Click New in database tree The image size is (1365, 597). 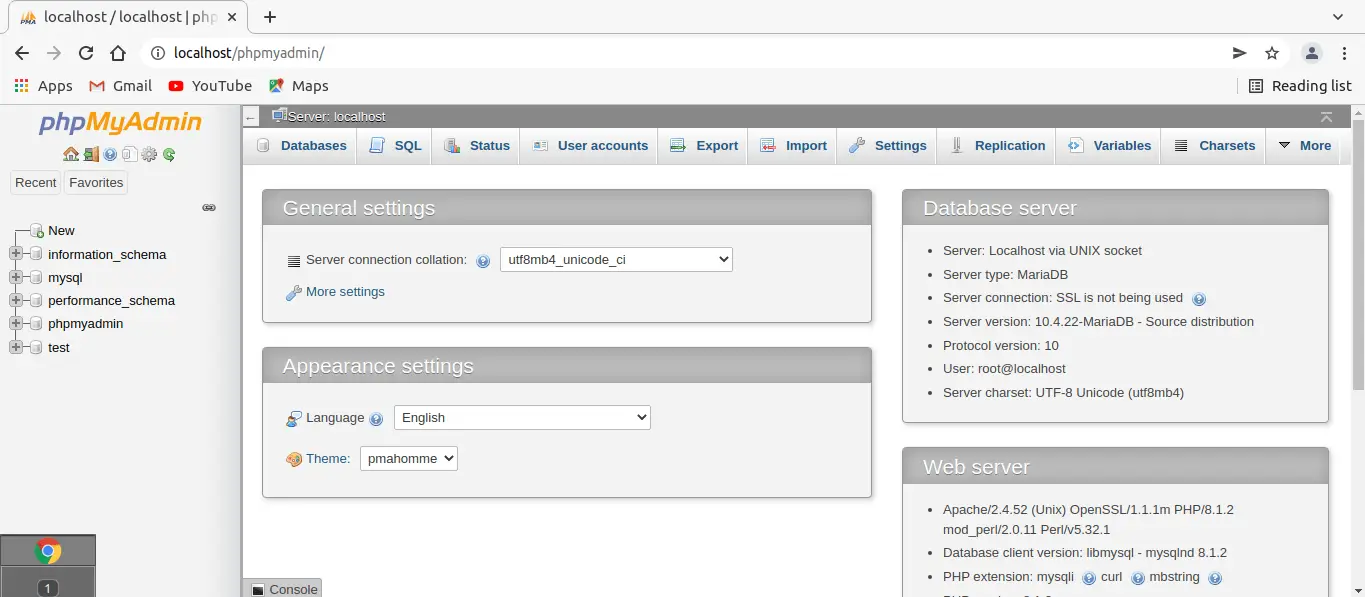click(61, 231)
